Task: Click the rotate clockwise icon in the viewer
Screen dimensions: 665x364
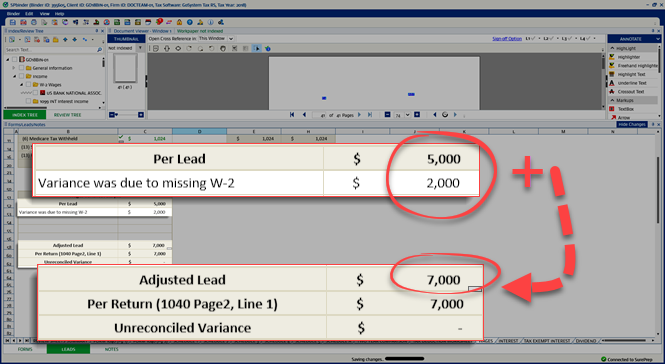Action: coord(189,48)
